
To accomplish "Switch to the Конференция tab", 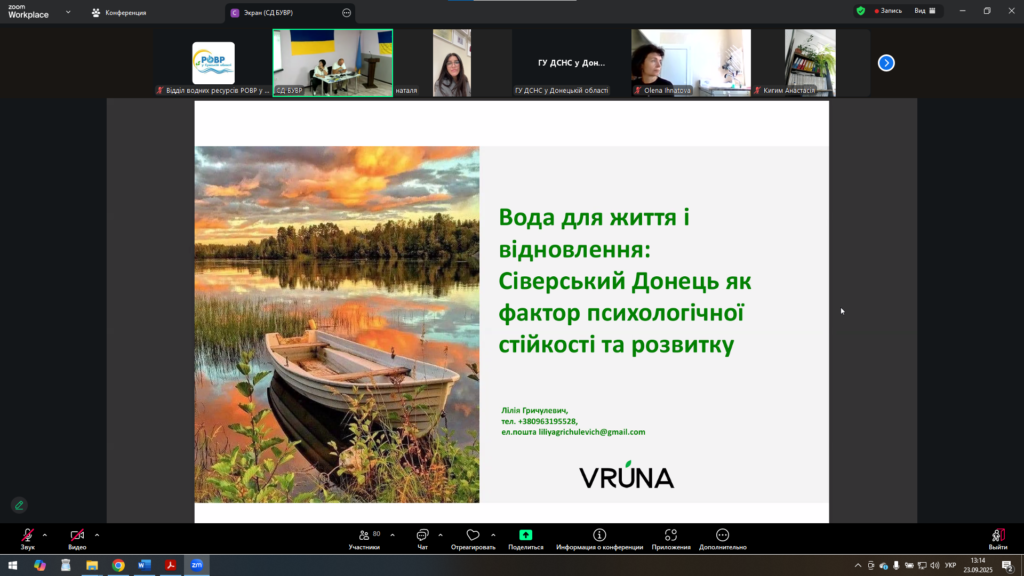I will [x=119, y=13].
